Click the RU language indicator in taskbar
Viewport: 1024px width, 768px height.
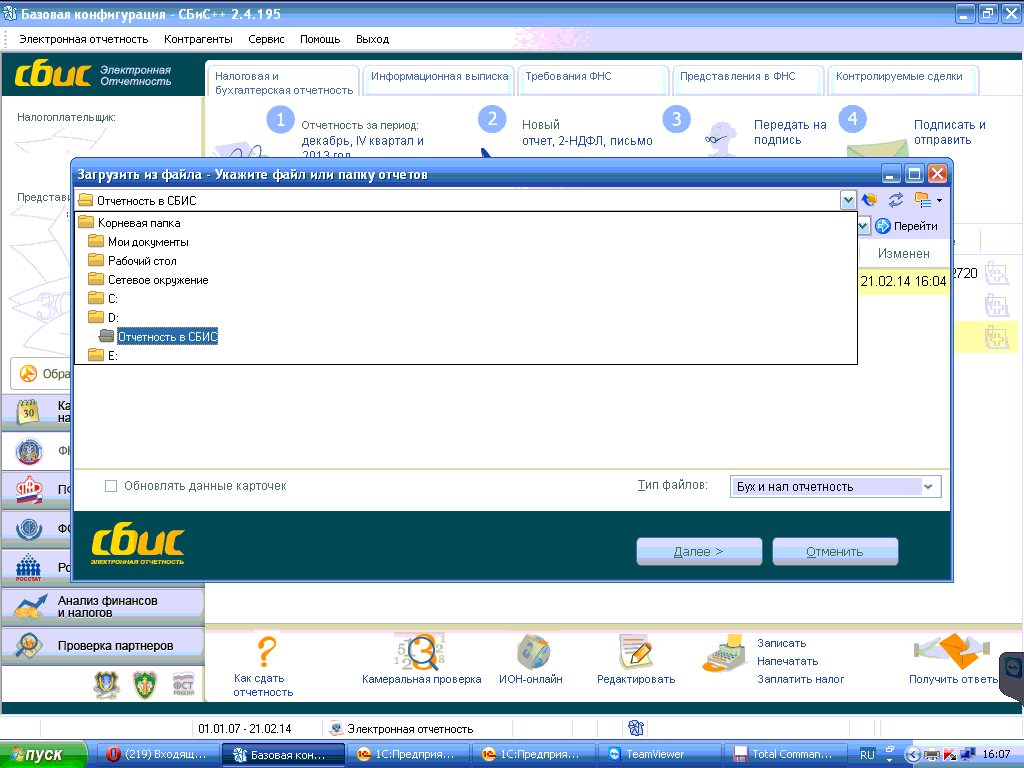point(867,754)
